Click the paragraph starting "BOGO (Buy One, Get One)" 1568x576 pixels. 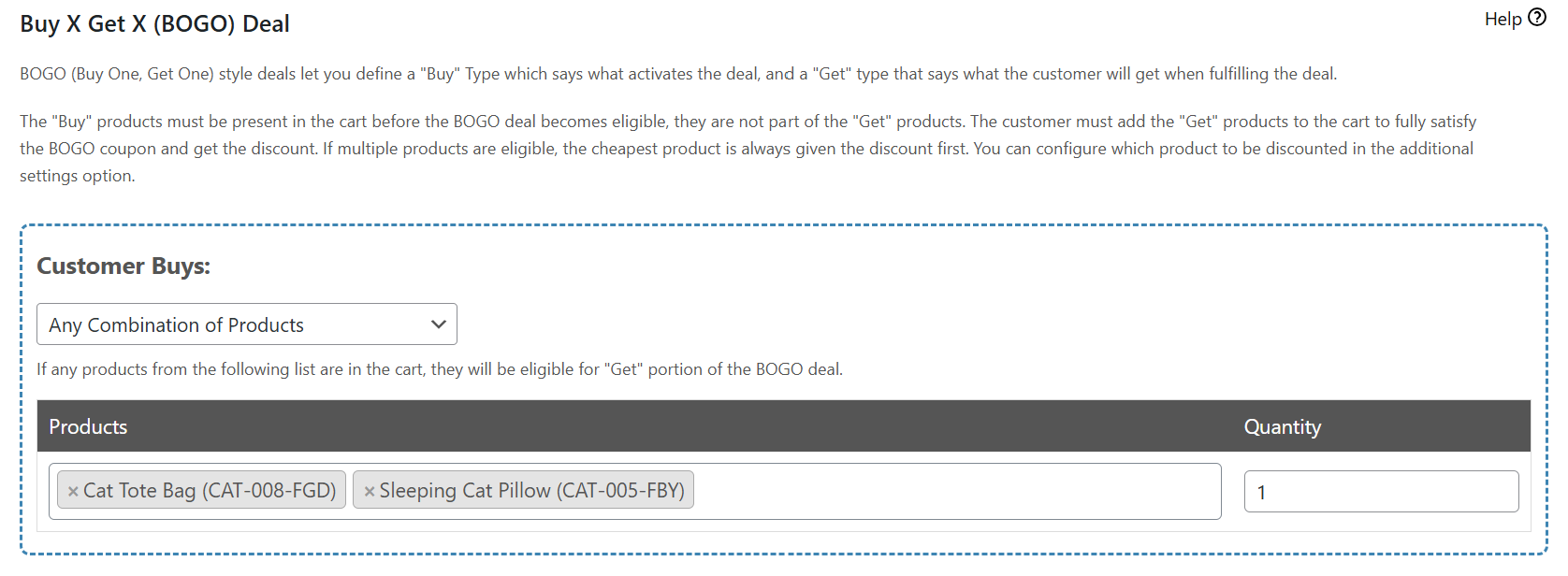pos(677,74)
